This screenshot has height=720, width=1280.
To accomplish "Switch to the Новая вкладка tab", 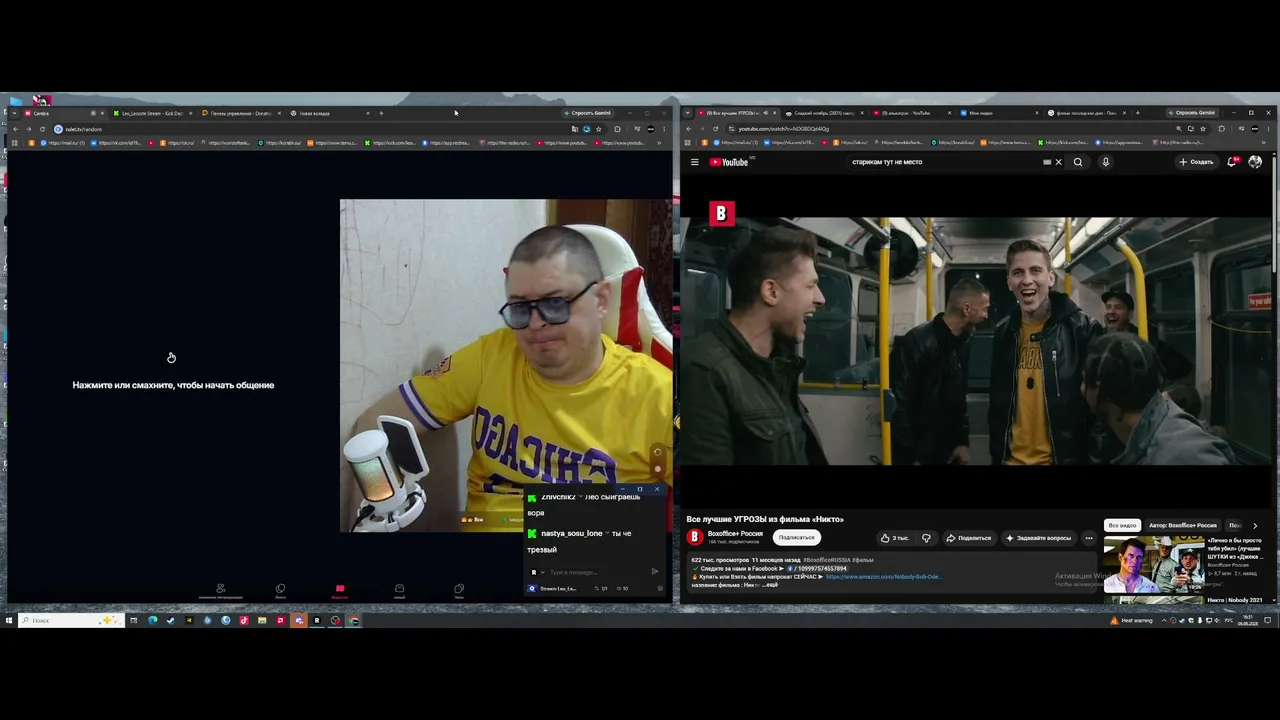I will click(329, 113).
